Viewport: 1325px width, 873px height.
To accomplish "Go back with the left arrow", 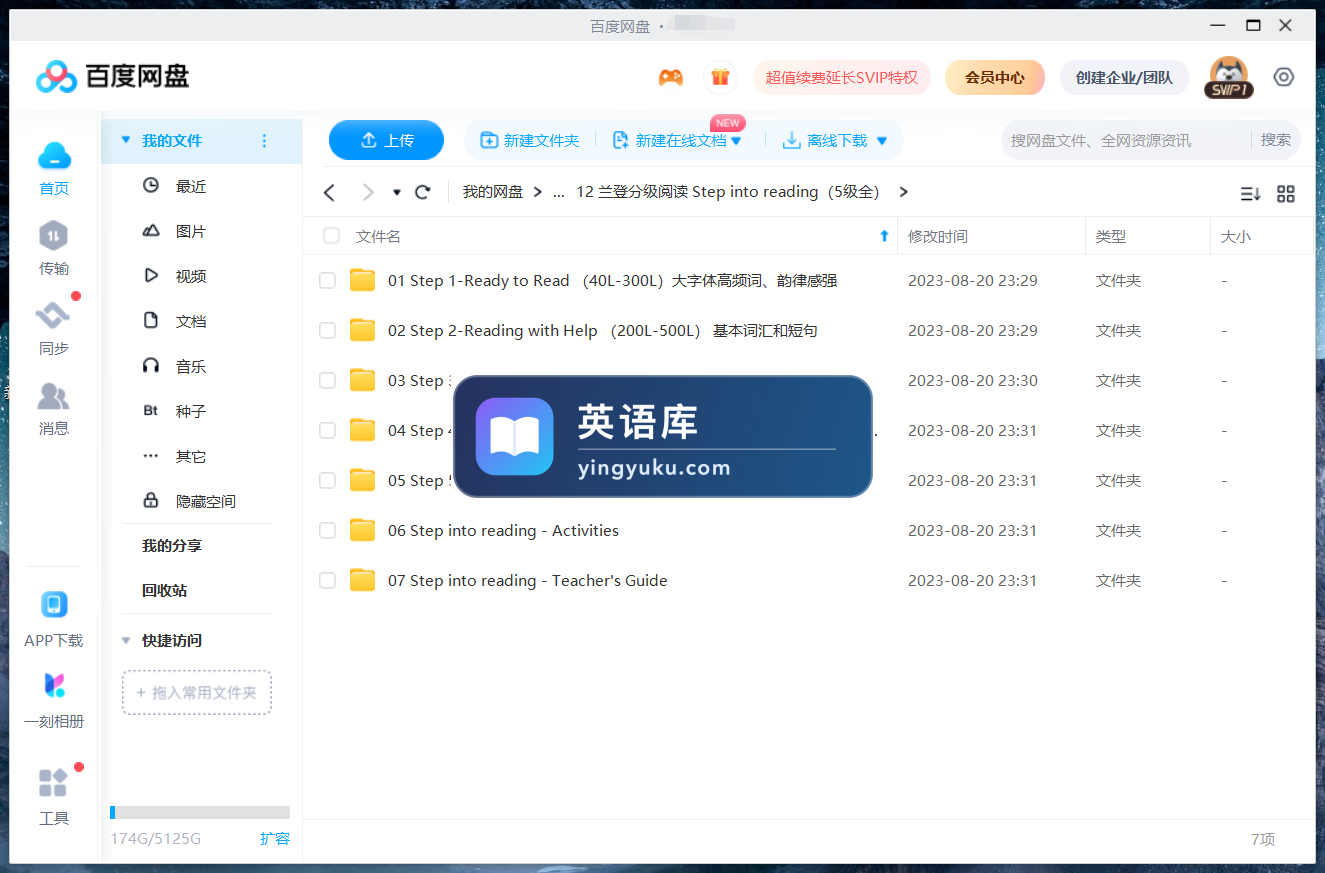I will pos(329,192).
